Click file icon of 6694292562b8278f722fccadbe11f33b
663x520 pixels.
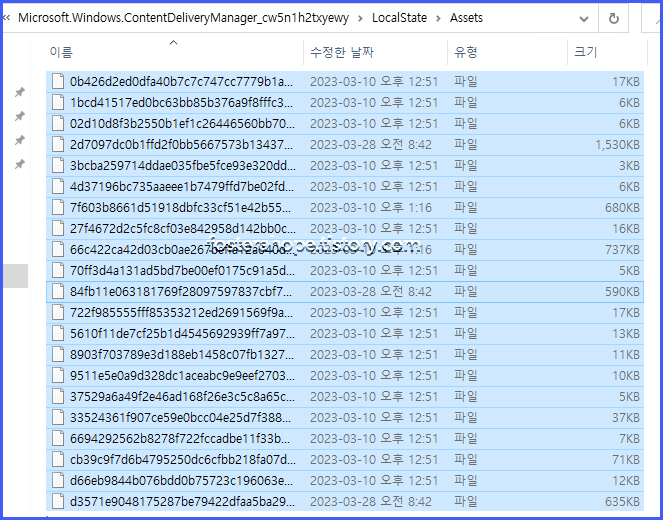(x=58, y=439)
